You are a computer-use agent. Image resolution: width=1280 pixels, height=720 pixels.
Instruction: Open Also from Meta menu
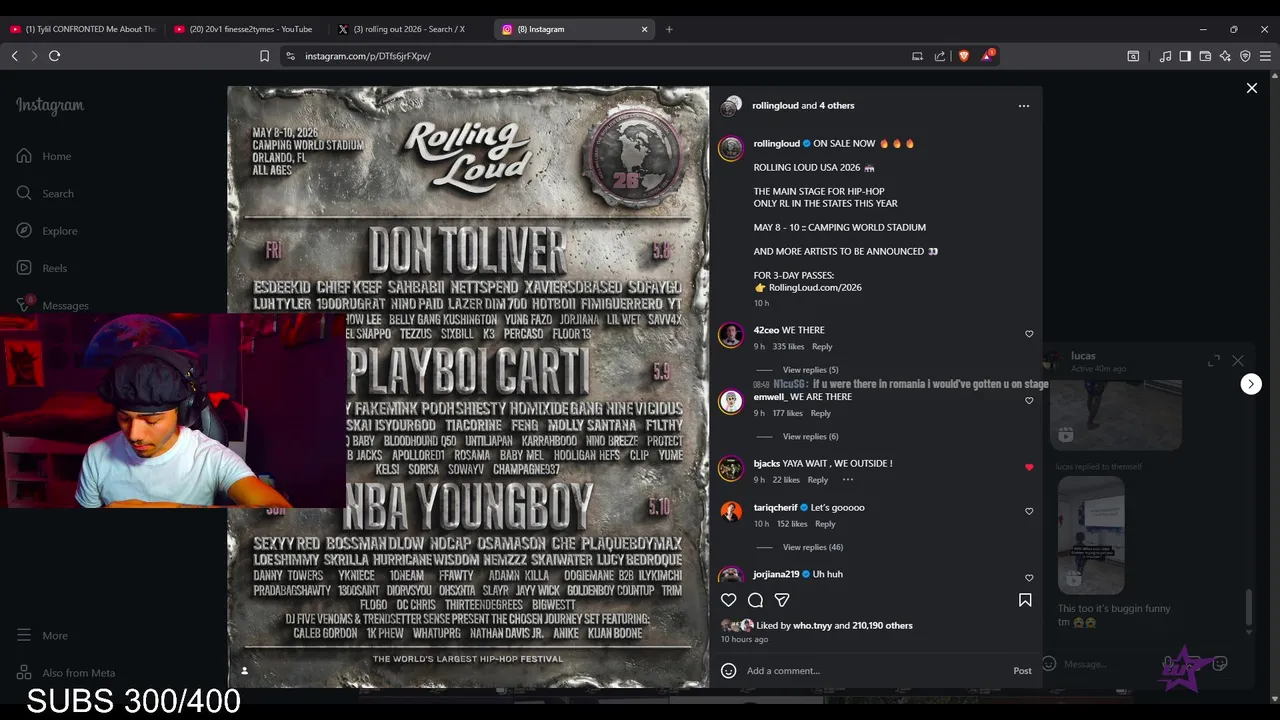click(x=65, y=673)
